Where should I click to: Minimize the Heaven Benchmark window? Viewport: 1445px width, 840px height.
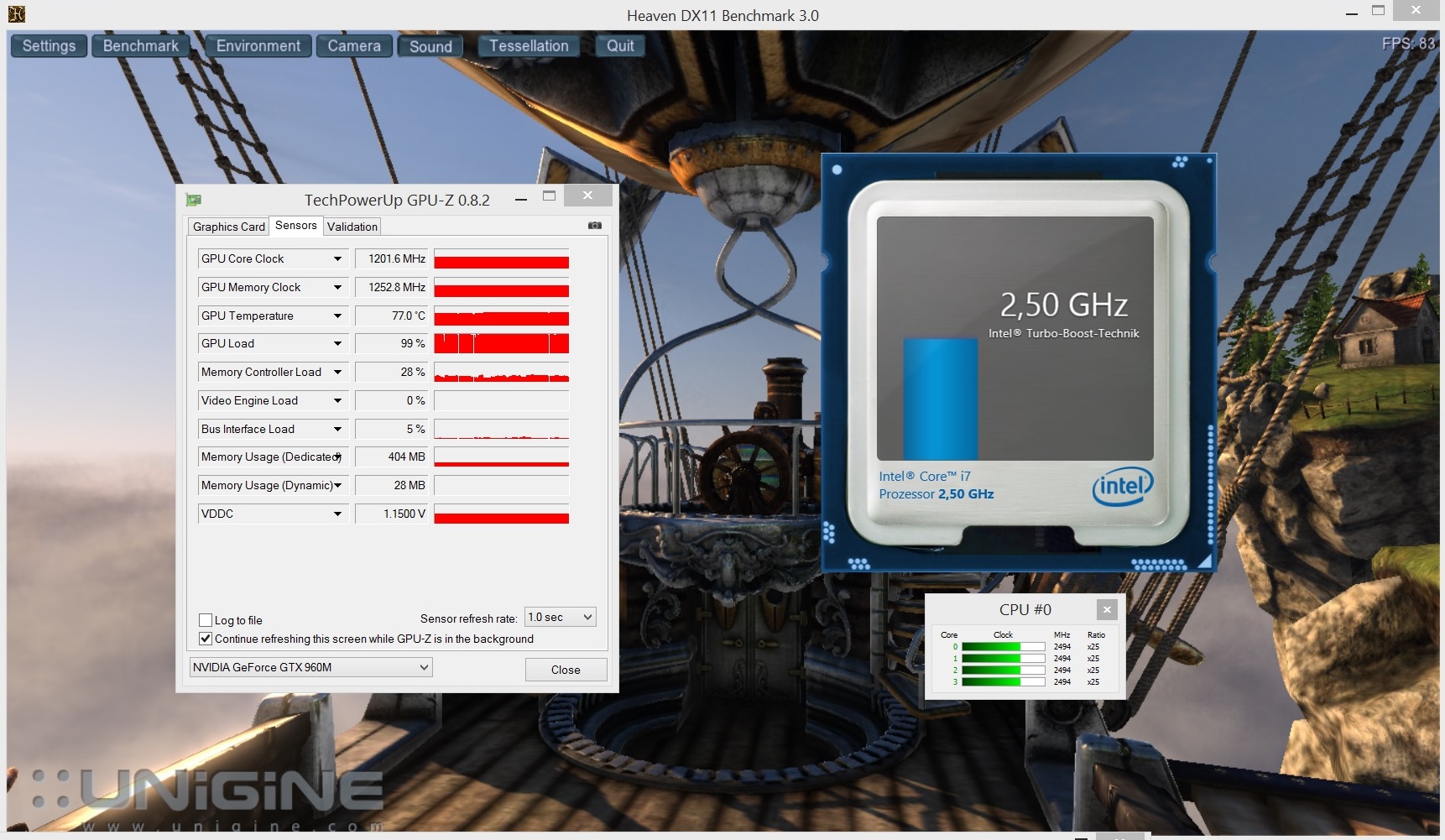[1351, 14]
